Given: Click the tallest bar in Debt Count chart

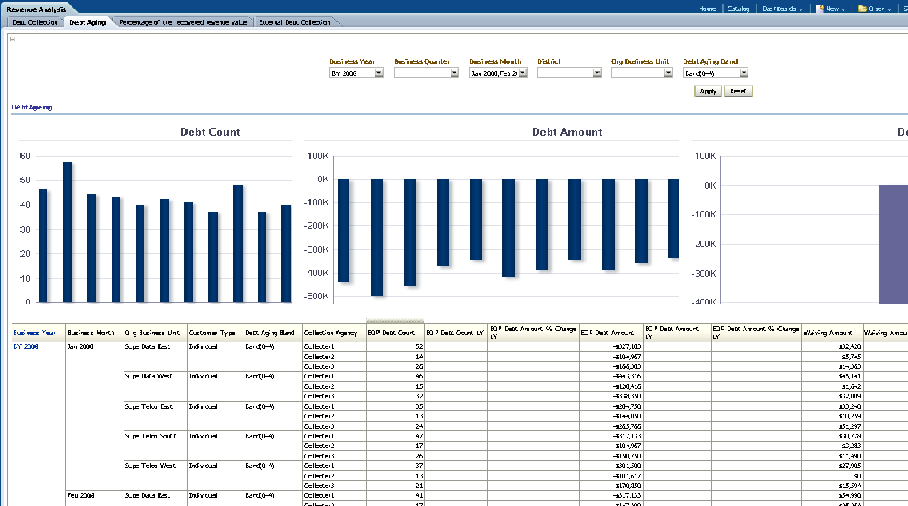Looking at the screenshot, I should 67,232.
